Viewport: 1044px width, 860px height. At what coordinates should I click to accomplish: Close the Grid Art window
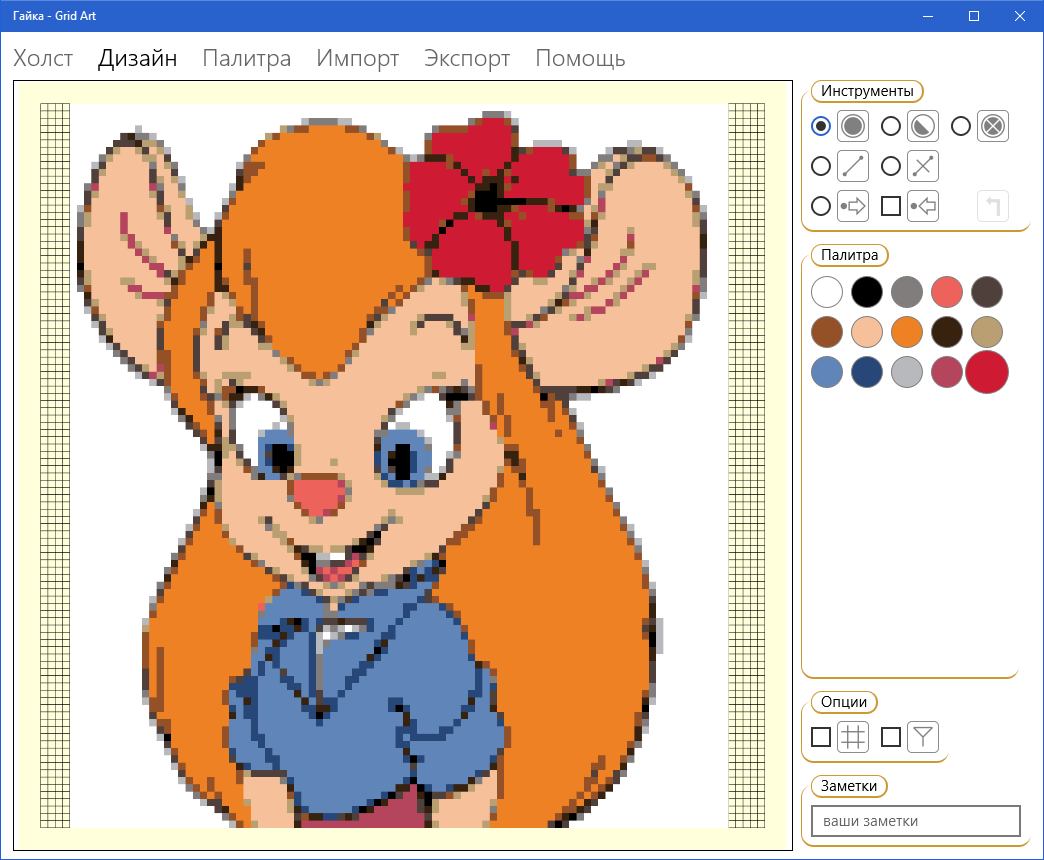coord(1019,16)
